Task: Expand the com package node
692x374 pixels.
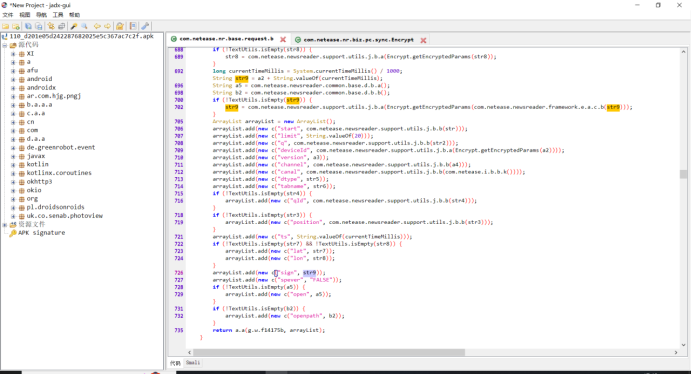Action: [x=13, y=131]
